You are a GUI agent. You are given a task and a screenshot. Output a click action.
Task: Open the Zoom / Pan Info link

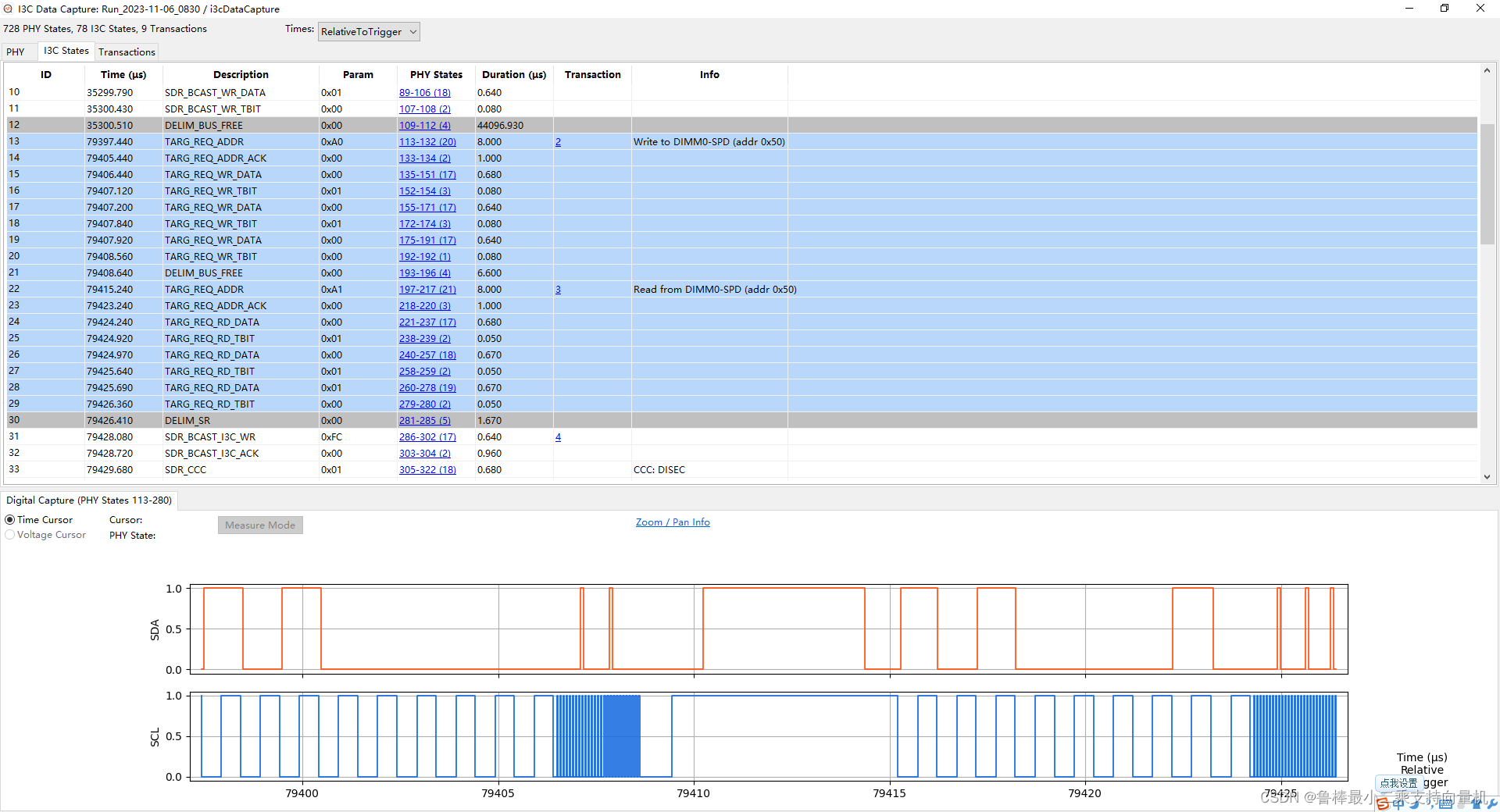(x=673, y=522)
